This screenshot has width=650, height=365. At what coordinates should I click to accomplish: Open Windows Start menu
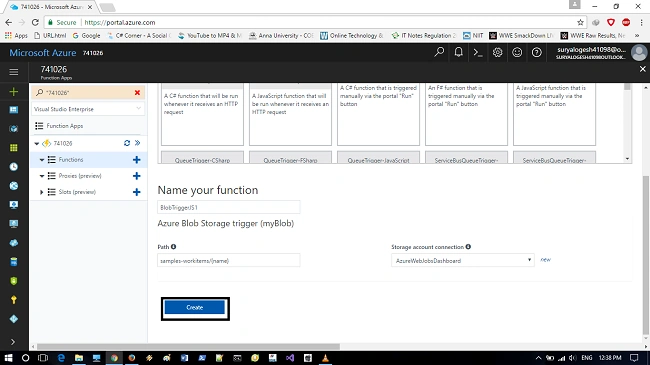8,358
